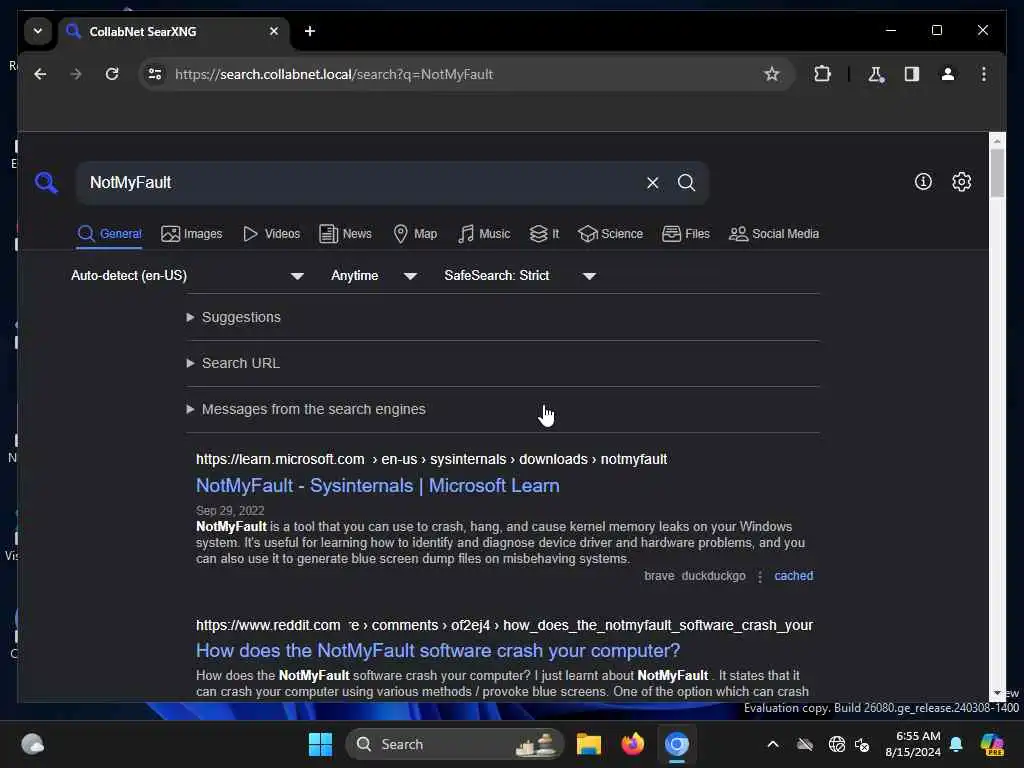Clear the search query with the X icon

tap(652, 183)
